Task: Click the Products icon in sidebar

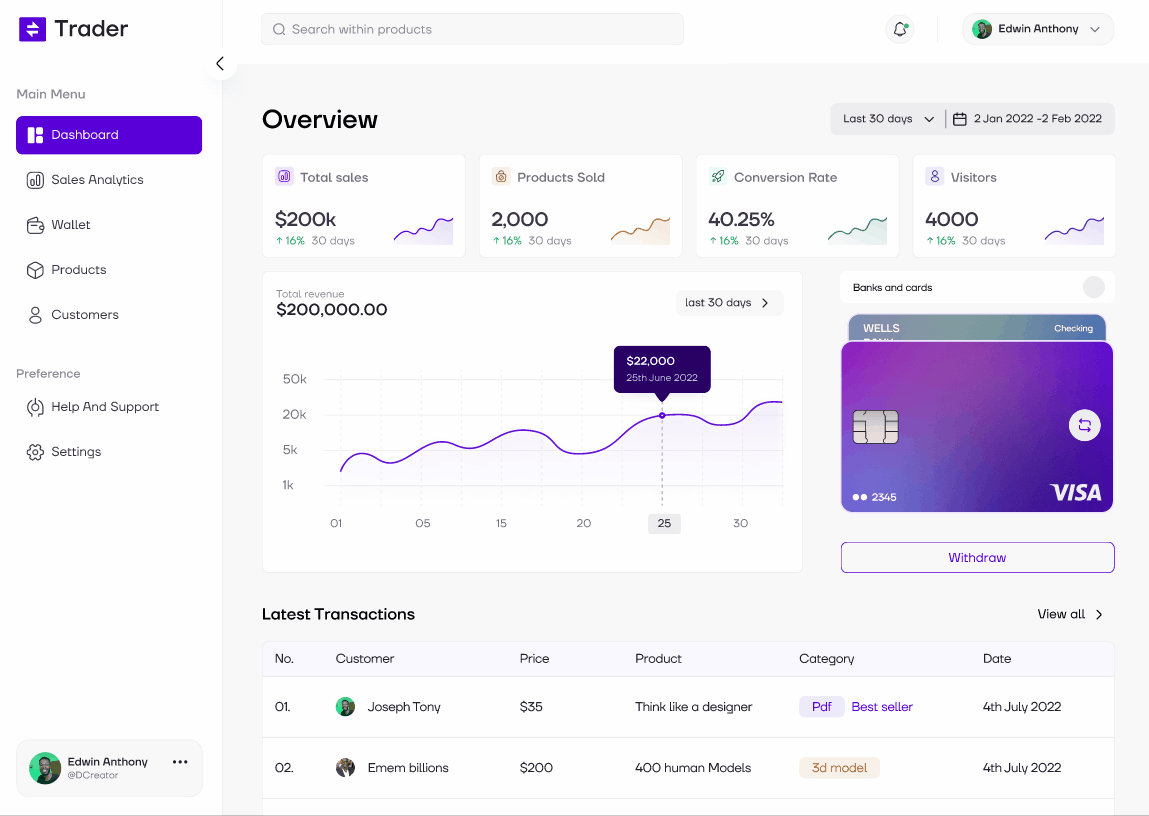Action: tap(37, 269)
